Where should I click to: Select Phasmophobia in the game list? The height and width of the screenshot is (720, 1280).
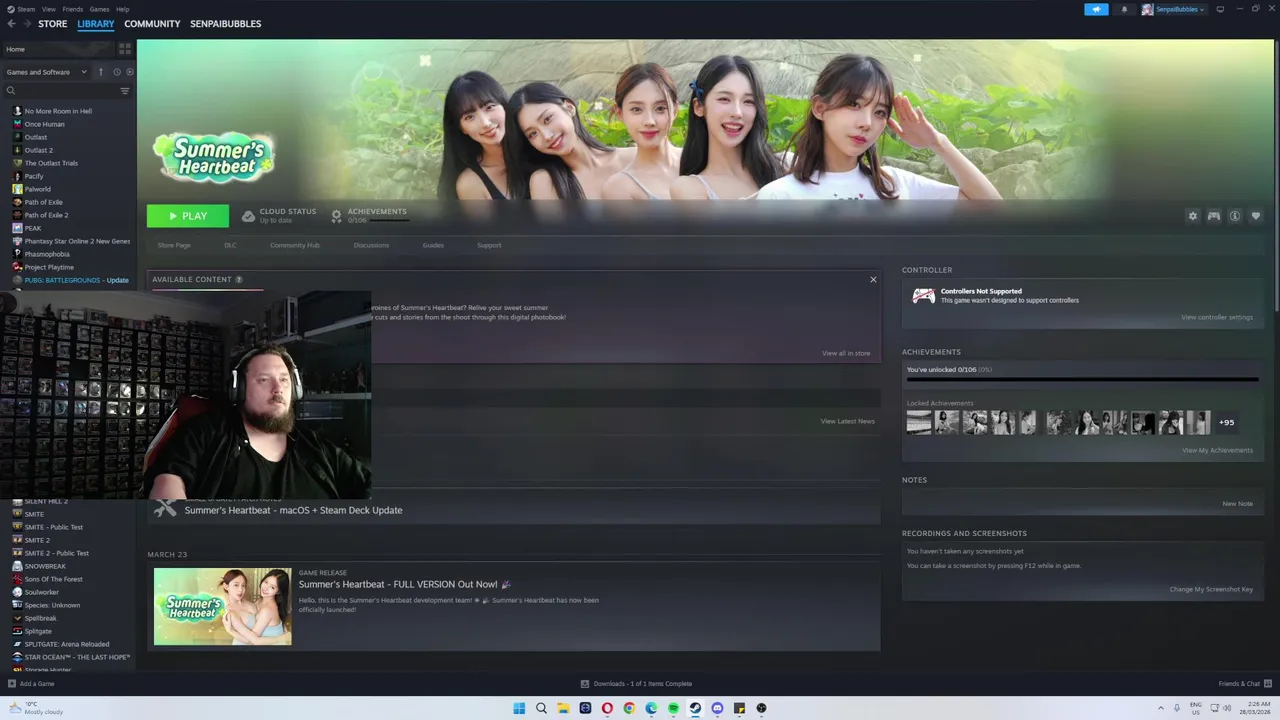tap(47, 254)
